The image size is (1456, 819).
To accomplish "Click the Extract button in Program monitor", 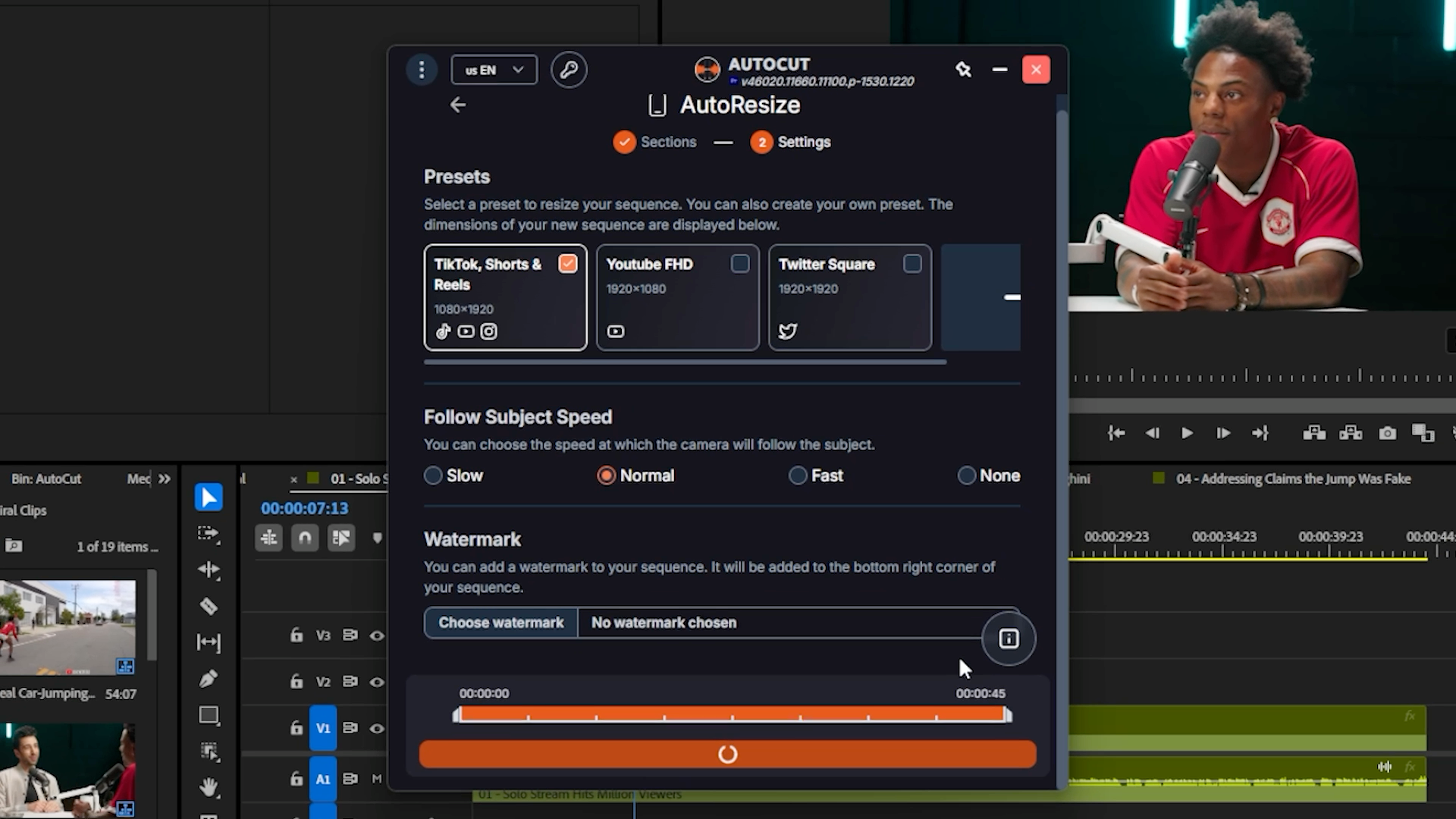I will pos(1351,433).
